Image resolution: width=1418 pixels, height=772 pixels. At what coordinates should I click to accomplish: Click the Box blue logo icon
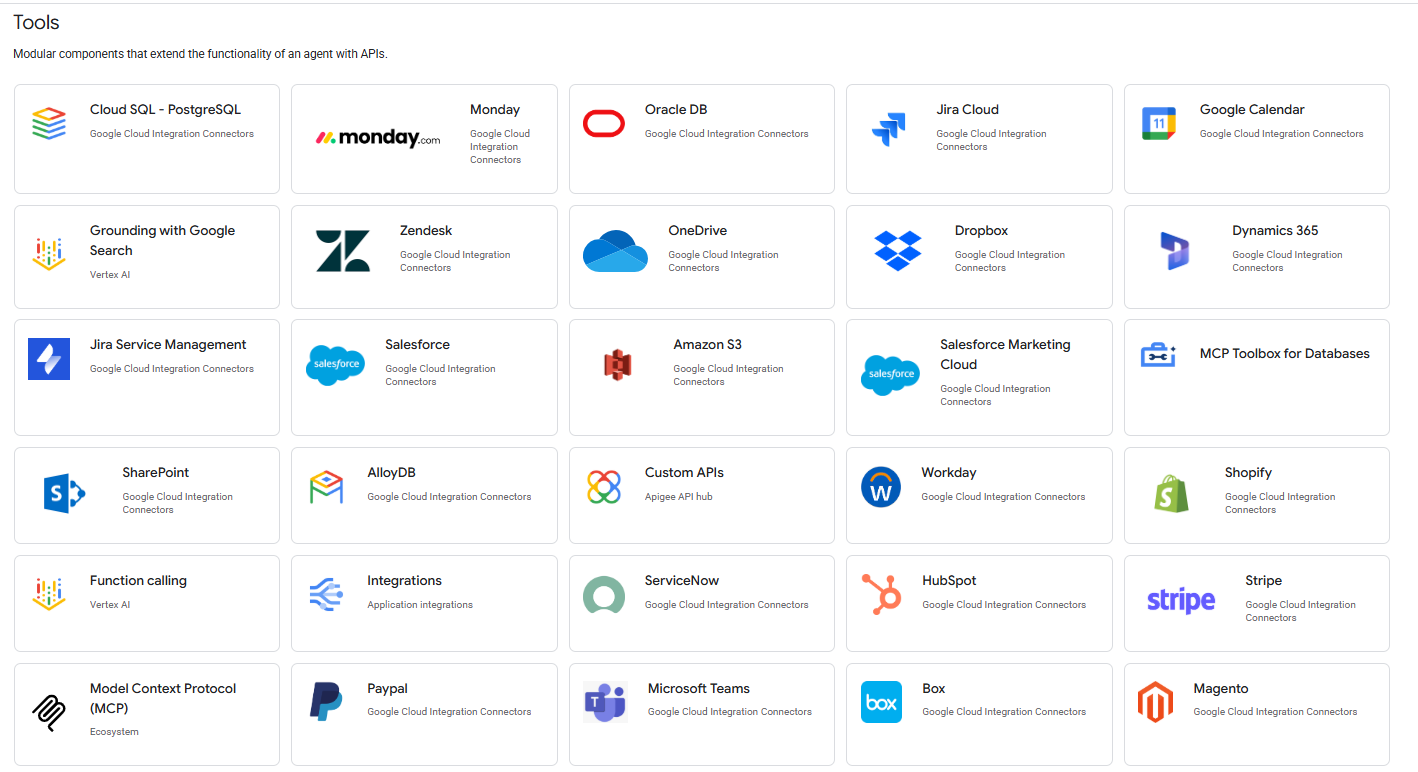click(x=881, y=702)
